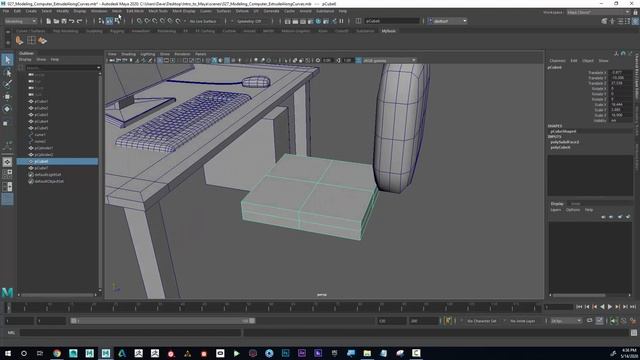Image resolution: width=640 pixels, height=360 pixels.
Task: Activate the Scale tool in toolbox
Action: coord(6,123)
